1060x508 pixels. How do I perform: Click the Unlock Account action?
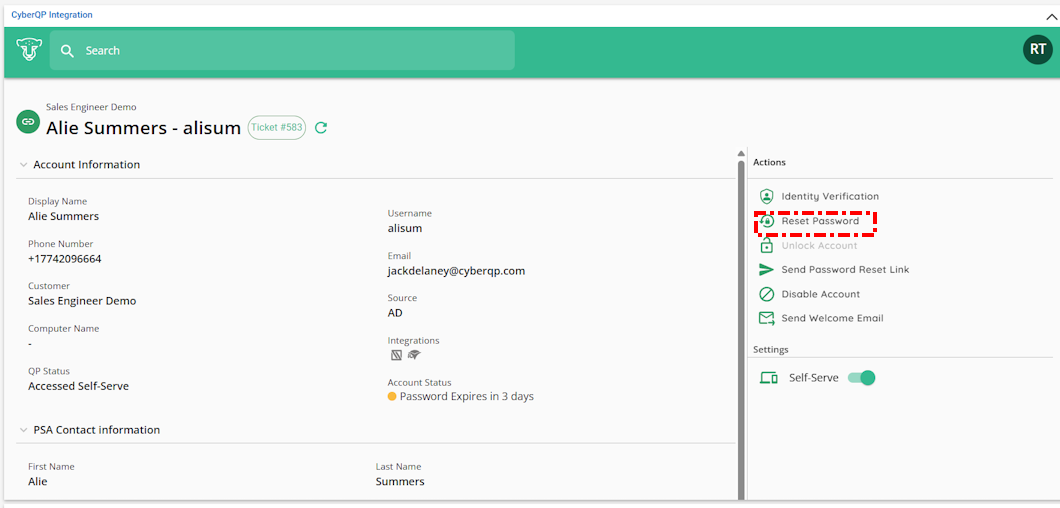click(x=819, y=246)
